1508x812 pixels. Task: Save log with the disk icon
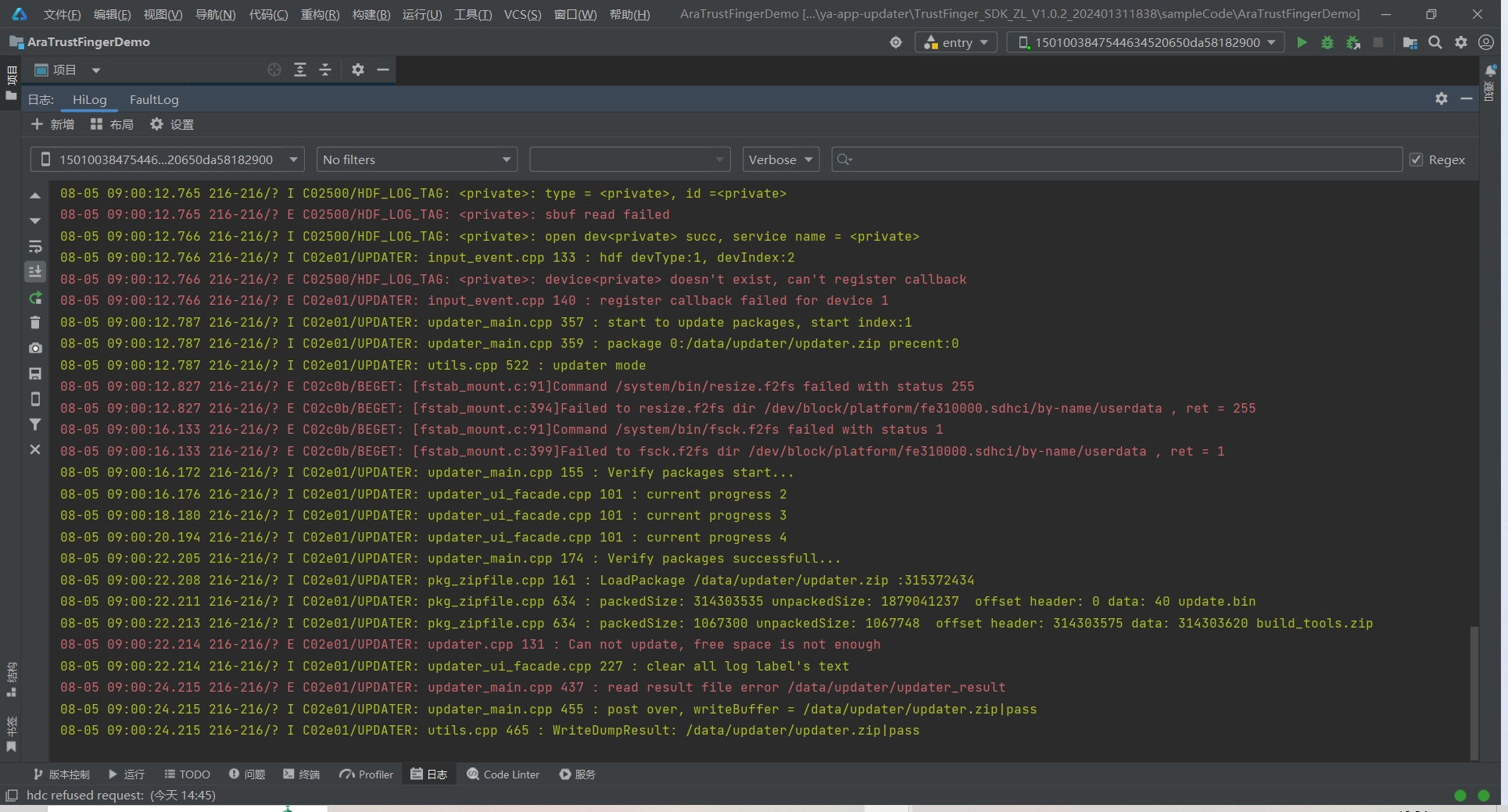click(35, 374)
